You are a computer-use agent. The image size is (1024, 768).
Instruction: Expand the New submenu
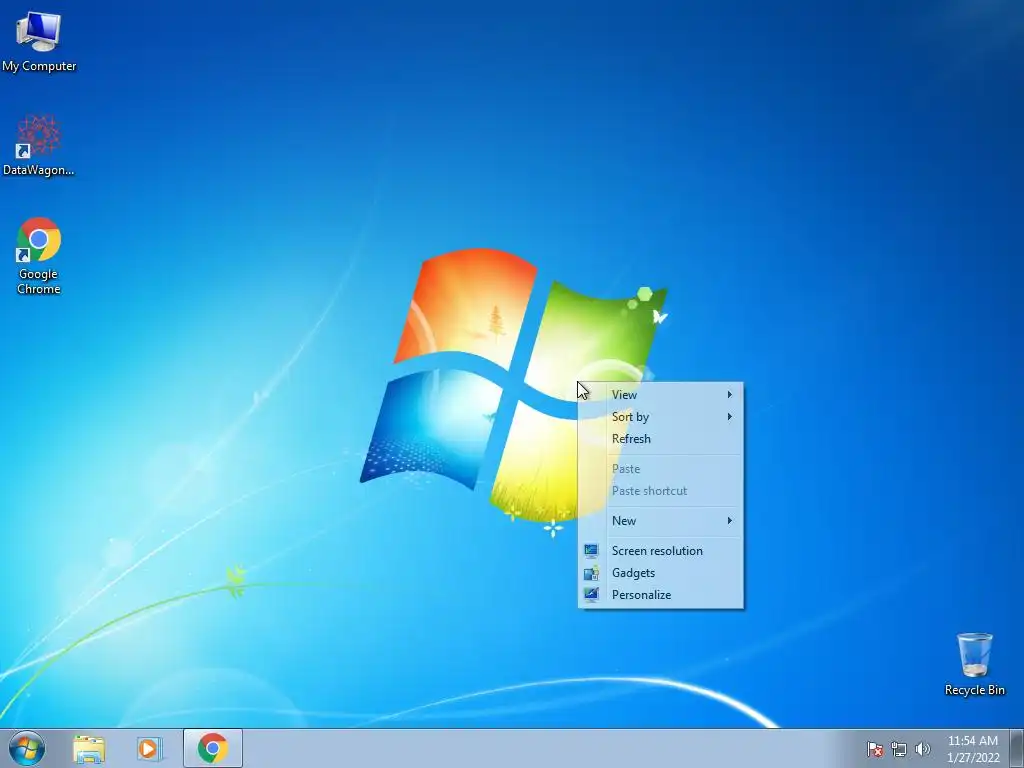pos(660,520)
